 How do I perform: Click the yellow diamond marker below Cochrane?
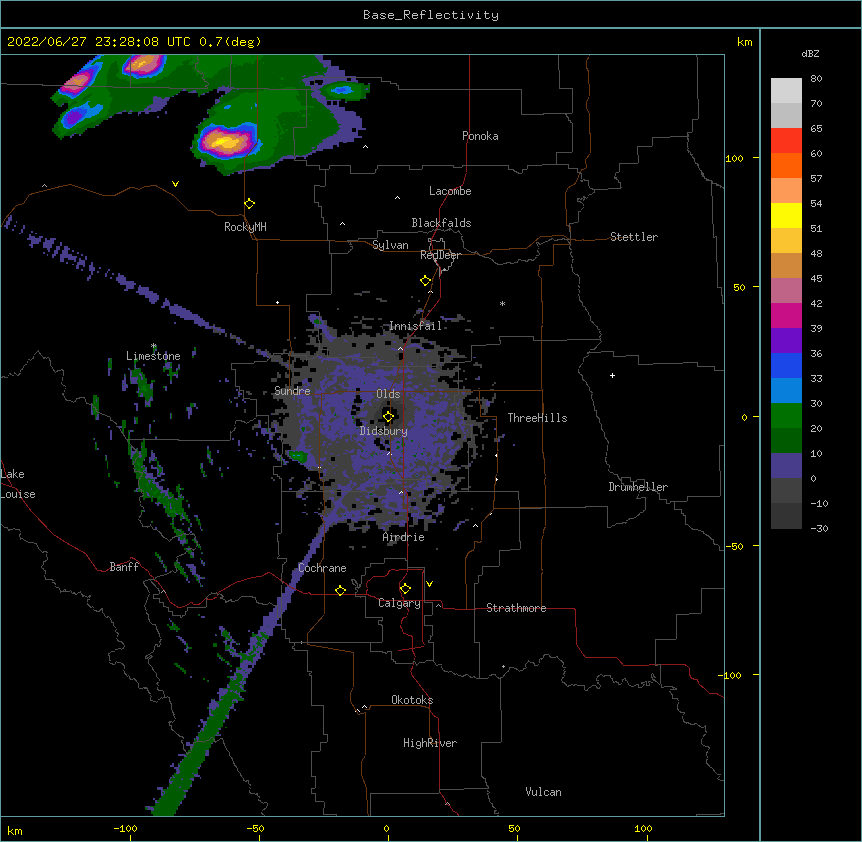340,590
